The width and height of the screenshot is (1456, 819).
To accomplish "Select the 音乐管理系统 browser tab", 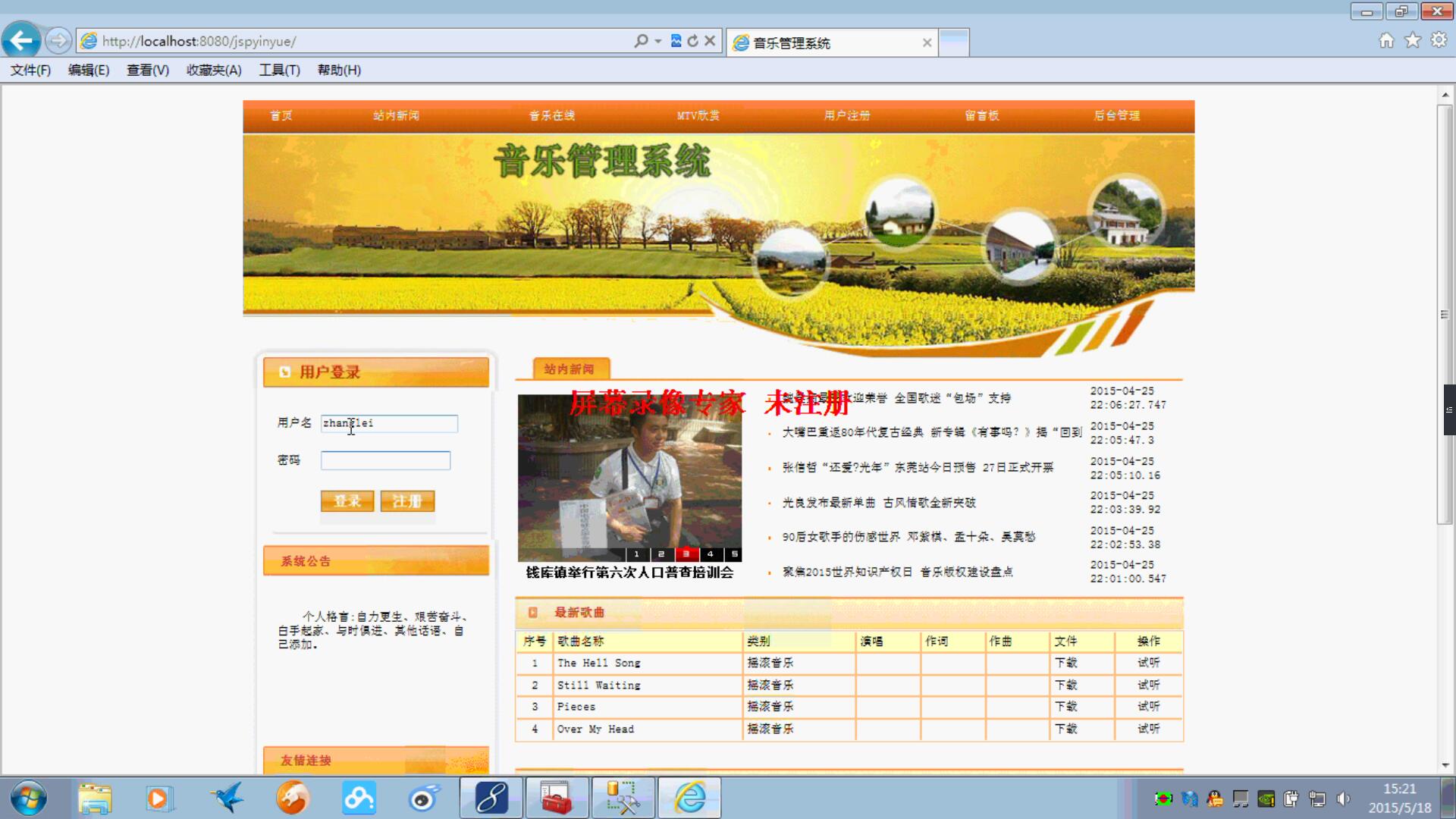I will [x=832, y=42].
